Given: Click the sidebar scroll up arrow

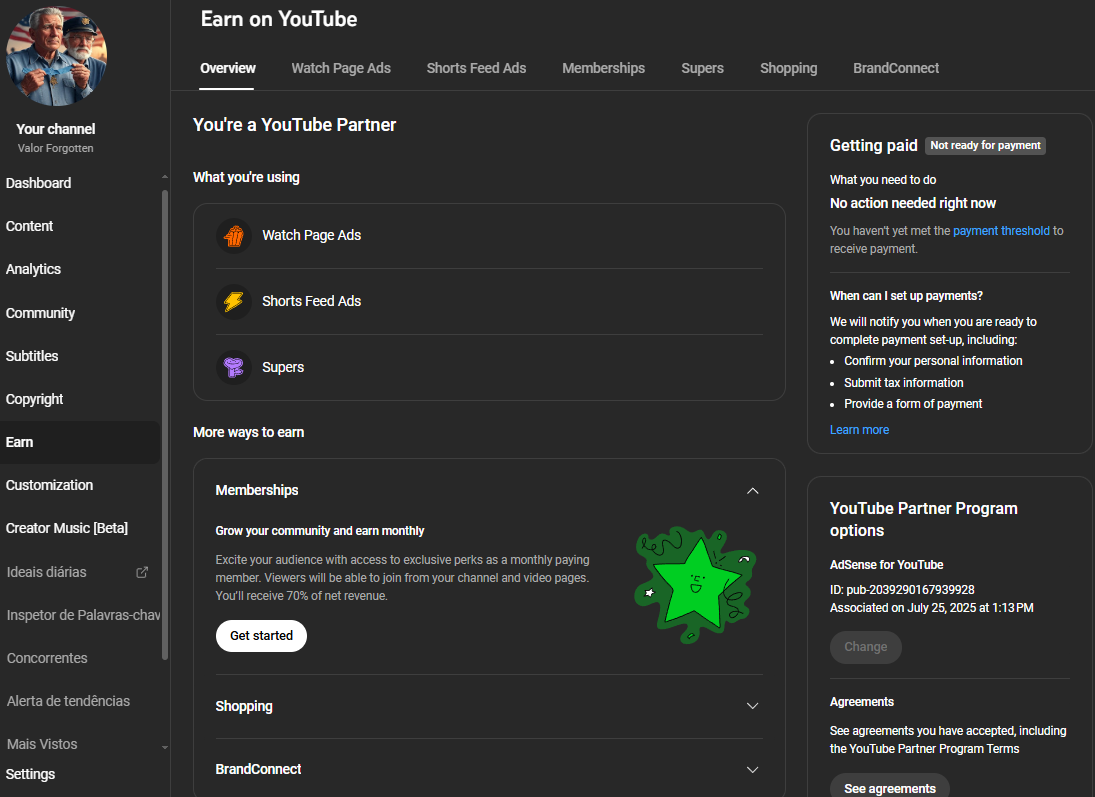Looking at the screenshot, I should click(165, 177).
